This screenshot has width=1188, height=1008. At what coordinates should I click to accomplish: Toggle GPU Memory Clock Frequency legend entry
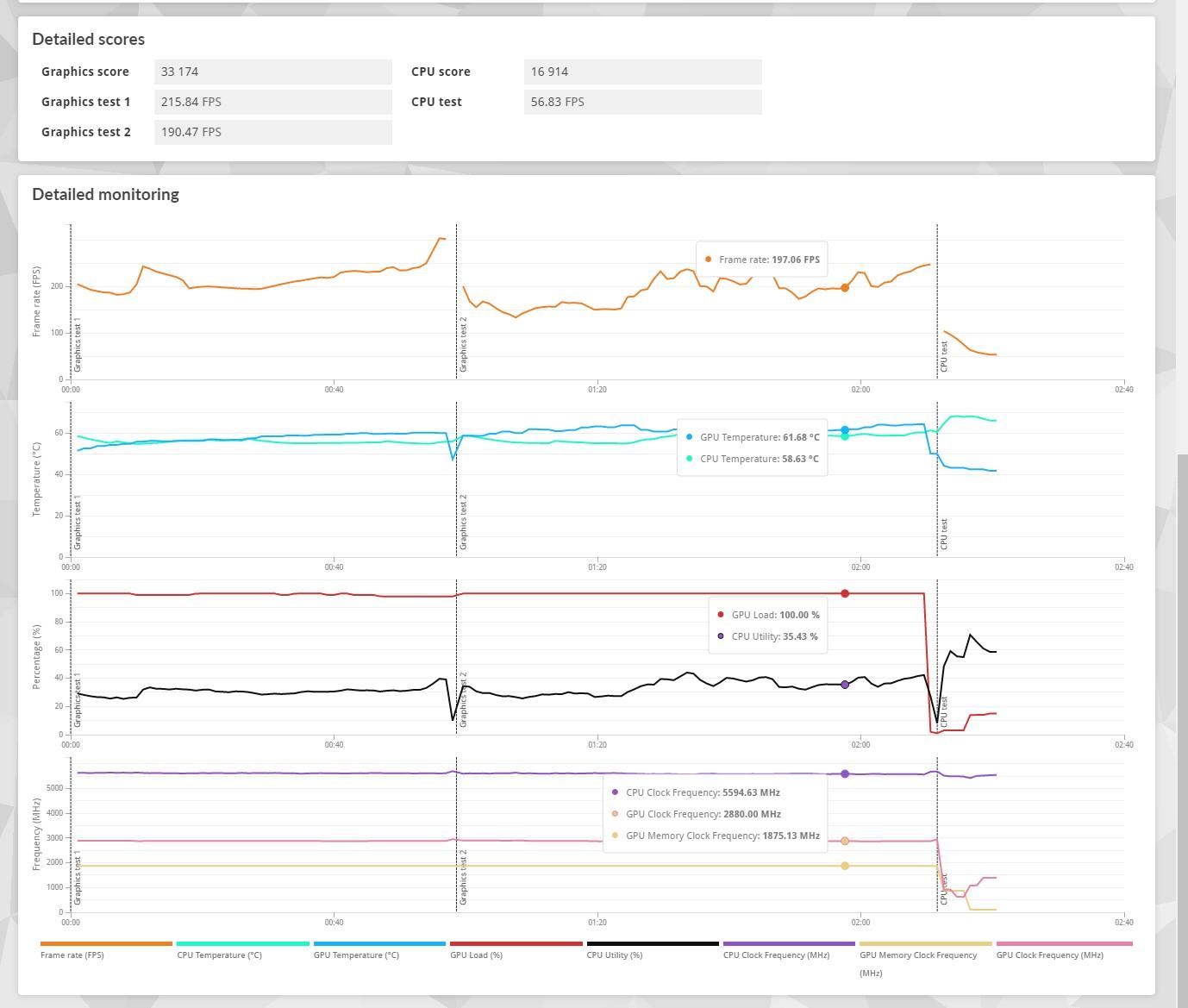925,959
